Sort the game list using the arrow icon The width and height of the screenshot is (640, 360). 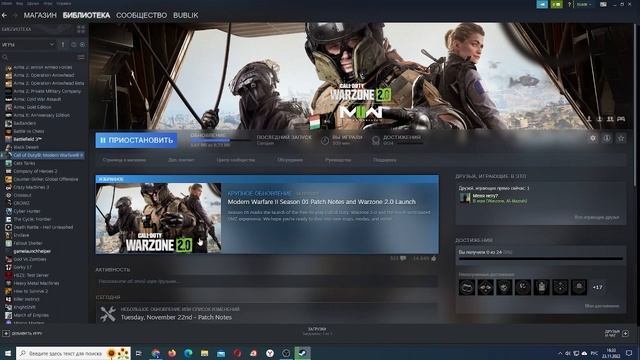click(63, 44)
